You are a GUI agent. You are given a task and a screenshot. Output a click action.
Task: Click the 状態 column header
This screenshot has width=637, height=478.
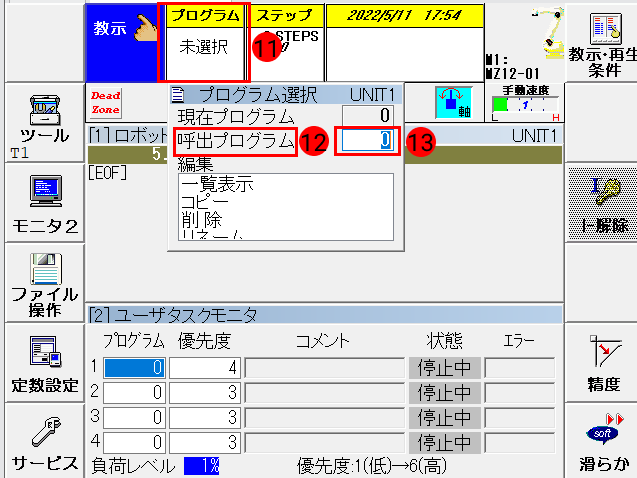click(x=444, y=341)
